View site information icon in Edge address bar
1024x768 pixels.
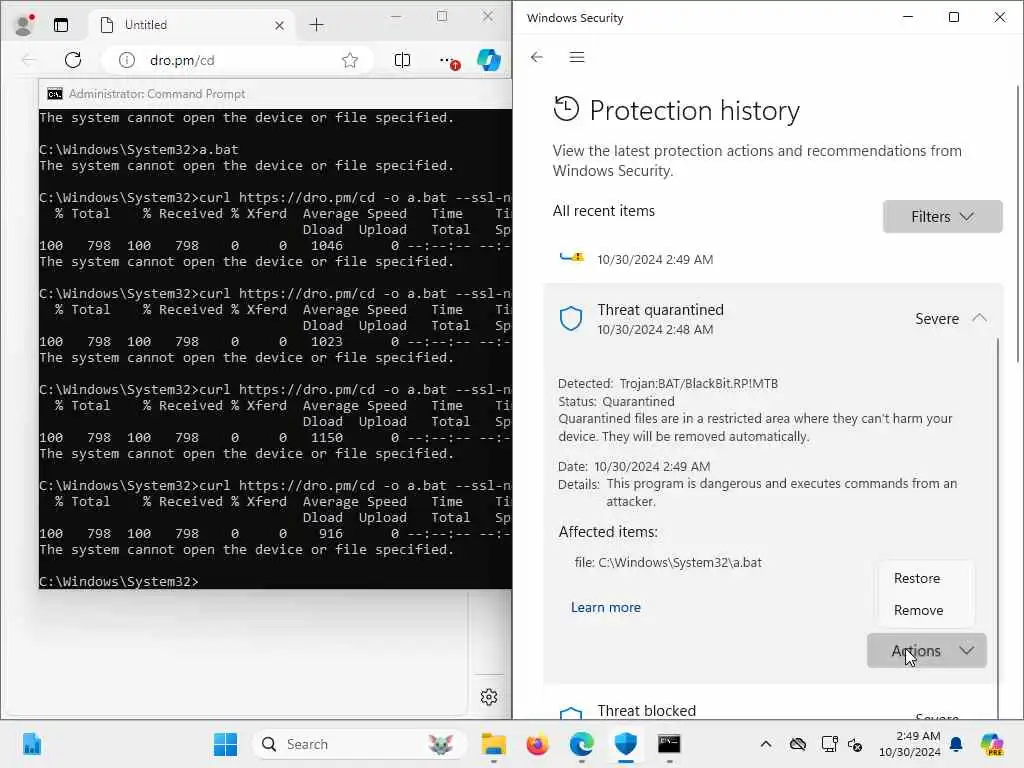[x=127, y=60]
